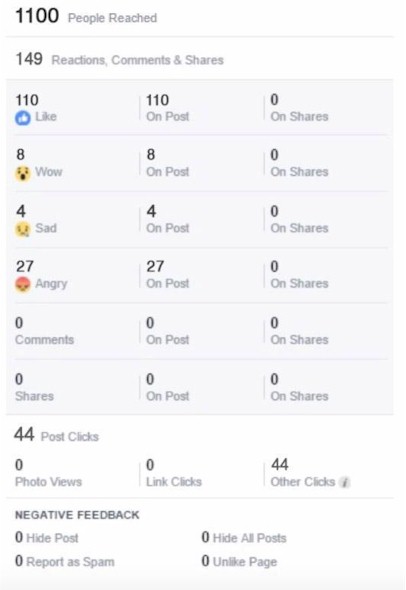Select the Shares row label
The width and height of the screenshot is (406, 590).
coord(34,396)
